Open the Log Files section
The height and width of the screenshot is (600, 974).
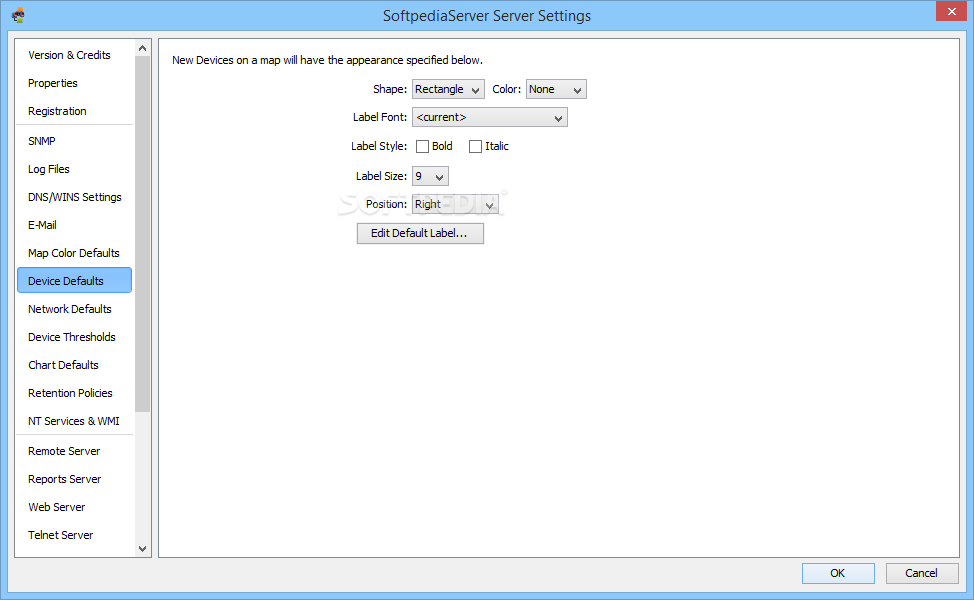click(x=75, y=169)
